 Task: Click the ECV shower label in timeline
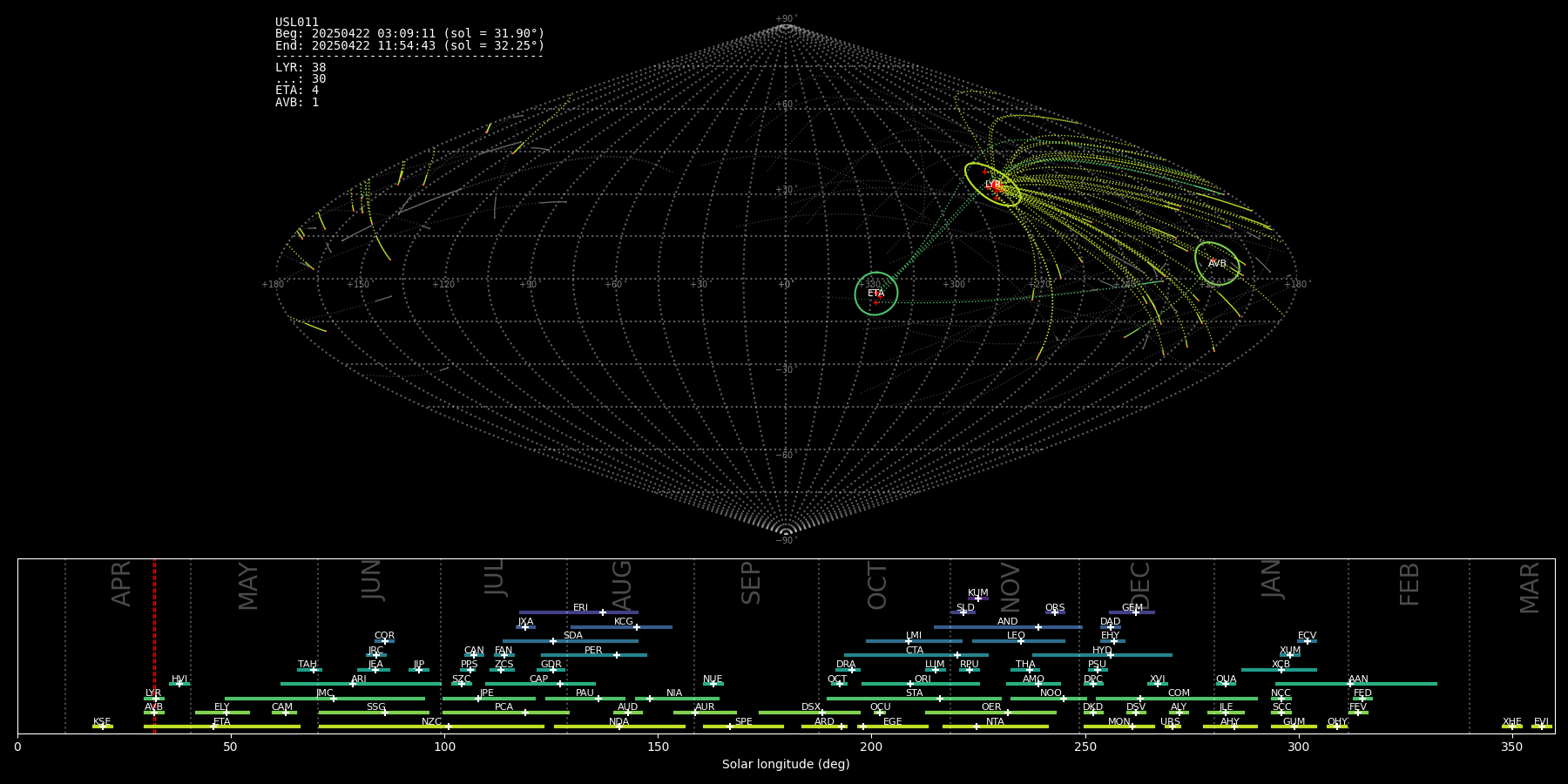1307,636
